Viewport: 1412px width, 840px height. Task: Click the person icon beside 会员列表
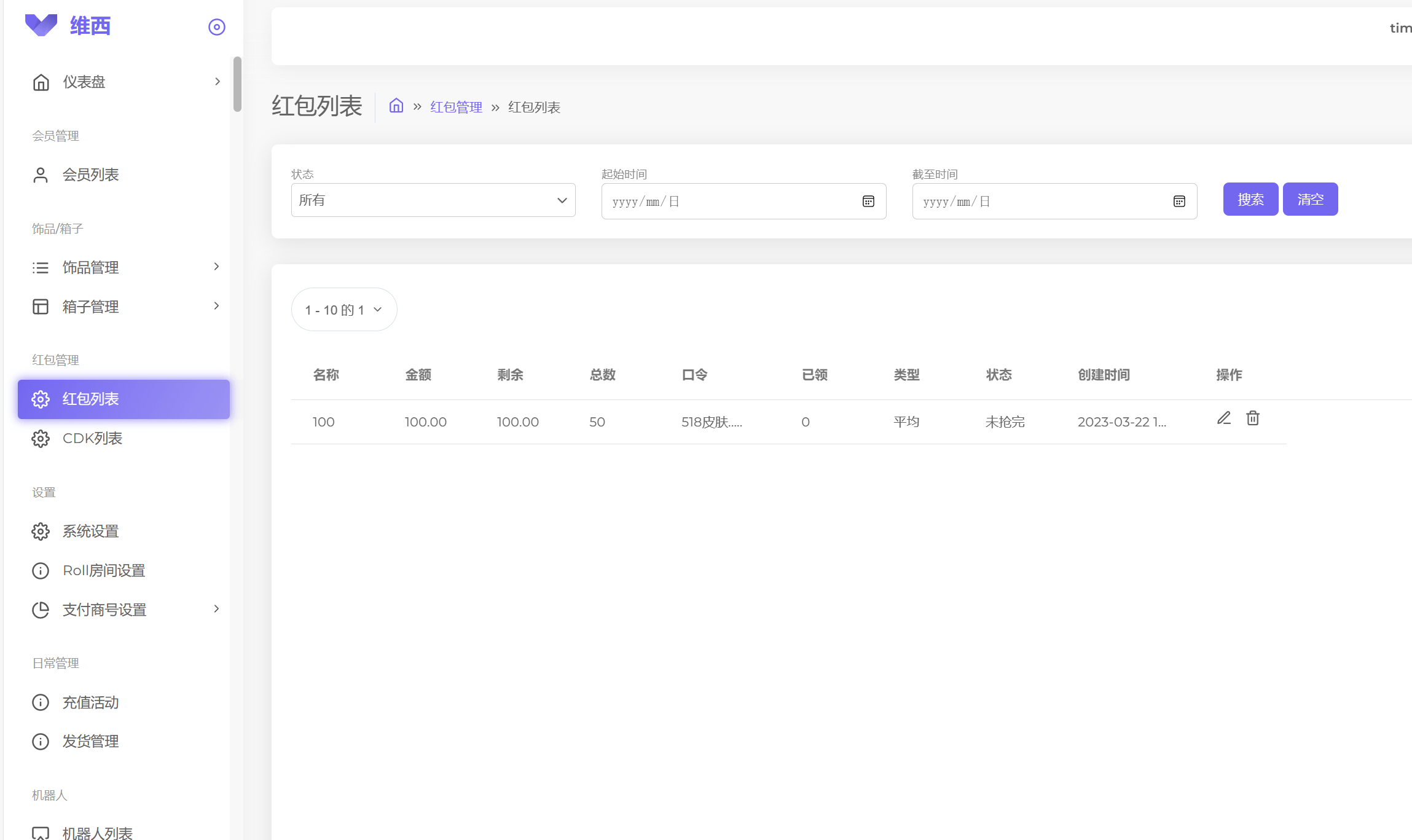click(41, 175)
